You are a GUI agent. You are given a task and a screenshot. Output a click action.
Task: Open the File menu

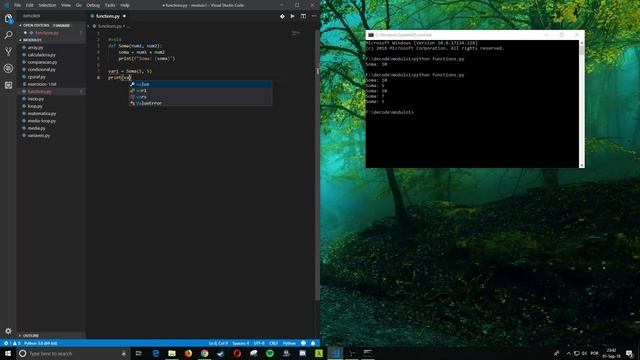(x=17, y=5)
